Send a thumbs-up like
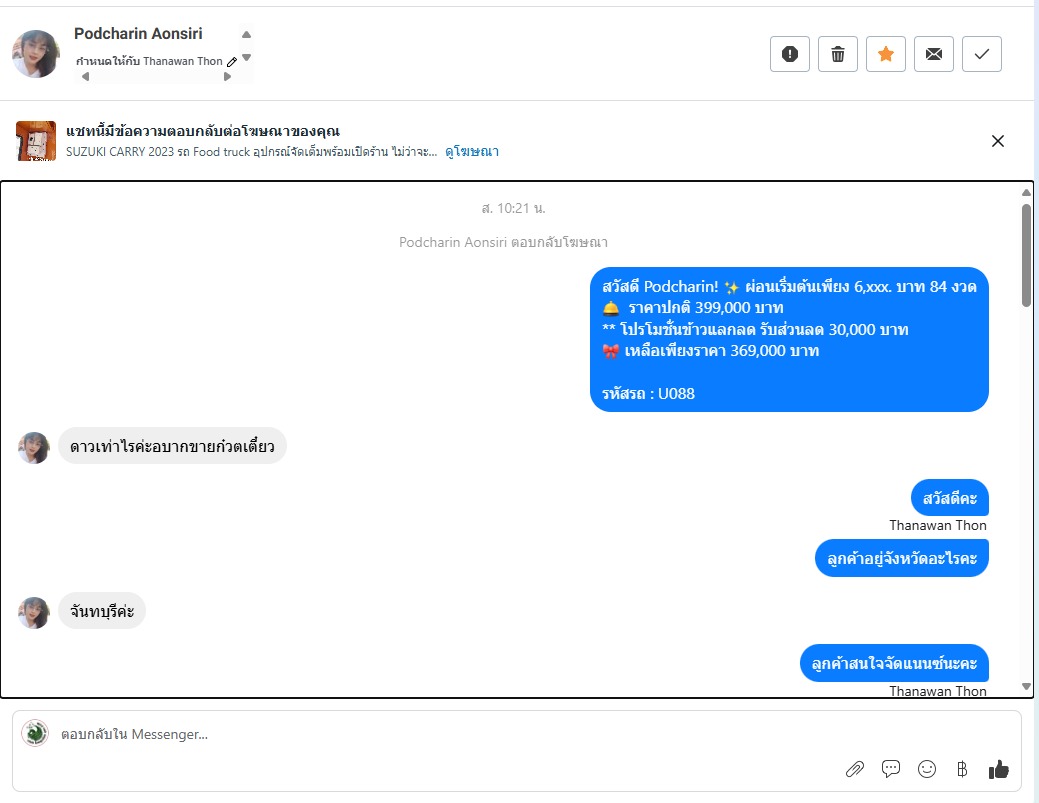This screenshot has height=803, width=1039. pos(998,769)
